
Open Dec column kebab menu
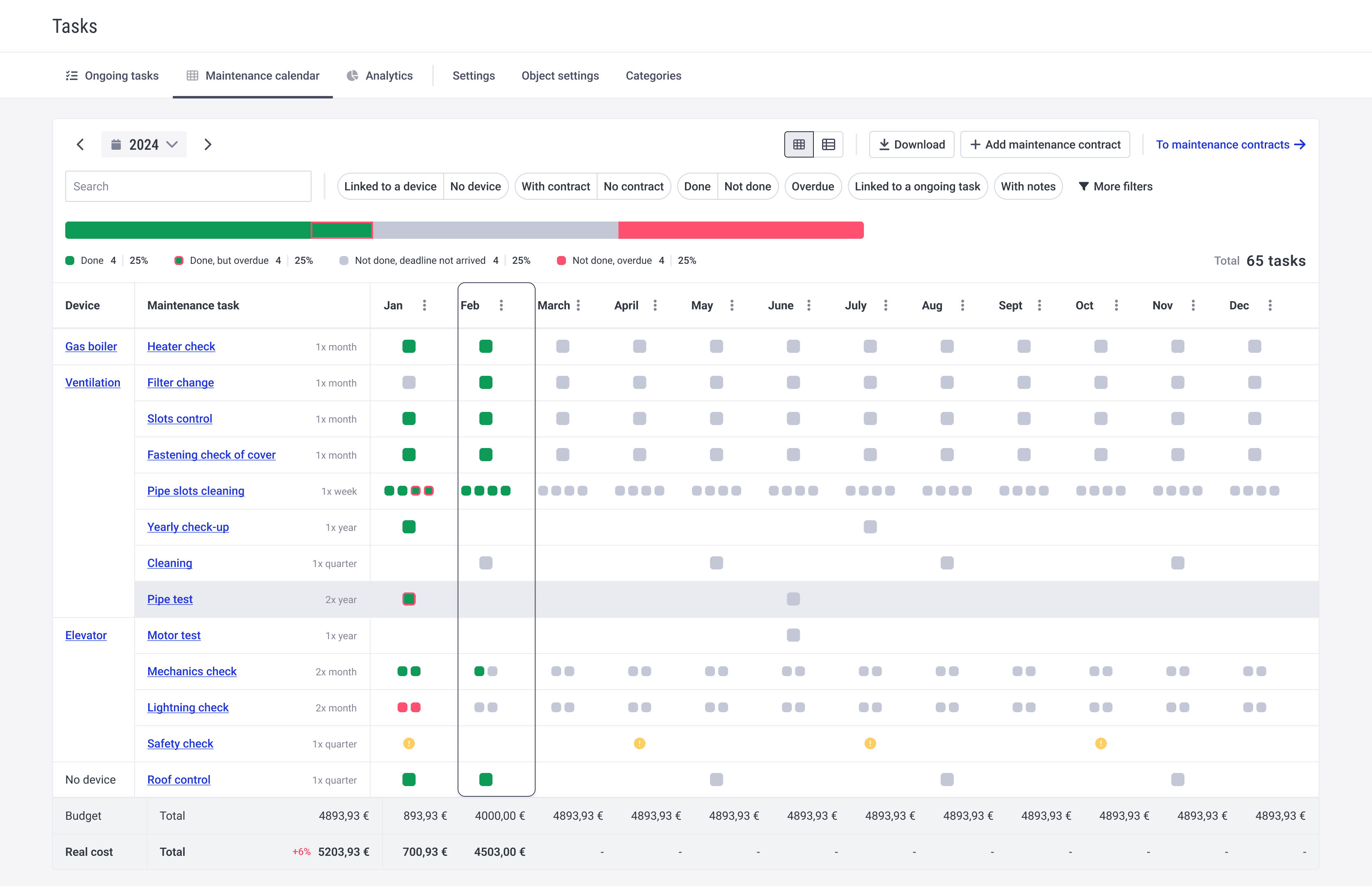(x=1270, y=305)
